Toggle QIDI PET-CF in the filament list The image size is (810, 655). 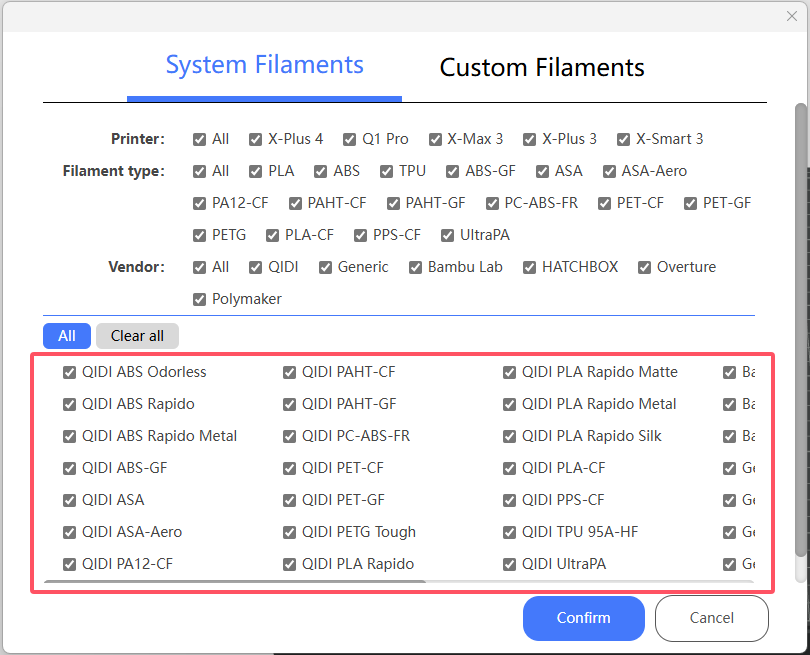click(x=289, y=469)
